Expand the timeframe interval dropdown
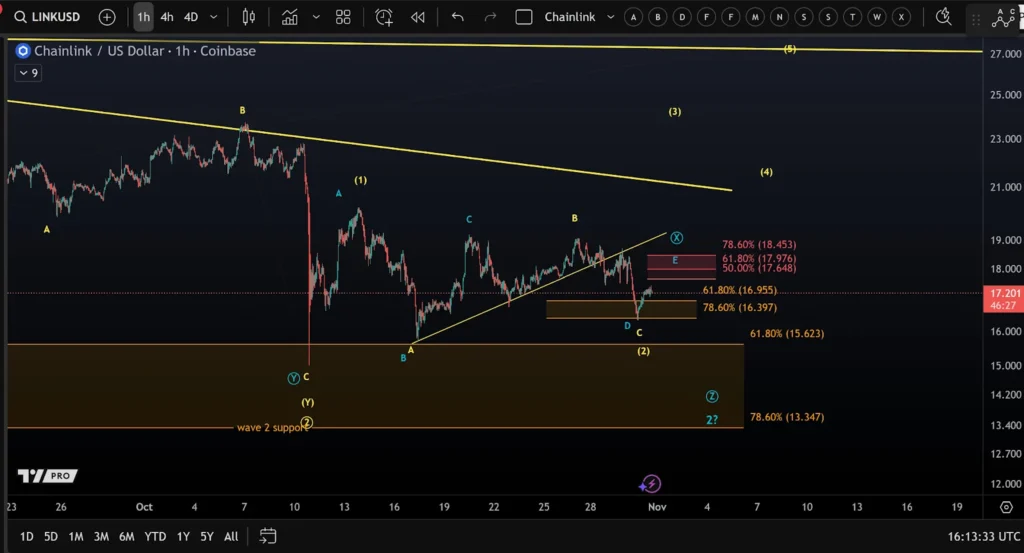This screenshot has width=1024, height=553. click(214, 17)
